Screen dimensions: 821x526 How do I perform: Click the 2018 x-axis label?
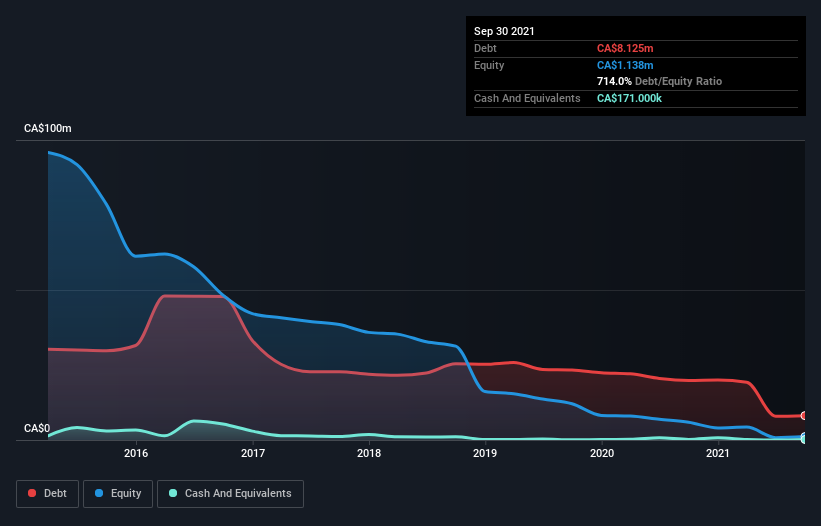(x=369, y=453)
